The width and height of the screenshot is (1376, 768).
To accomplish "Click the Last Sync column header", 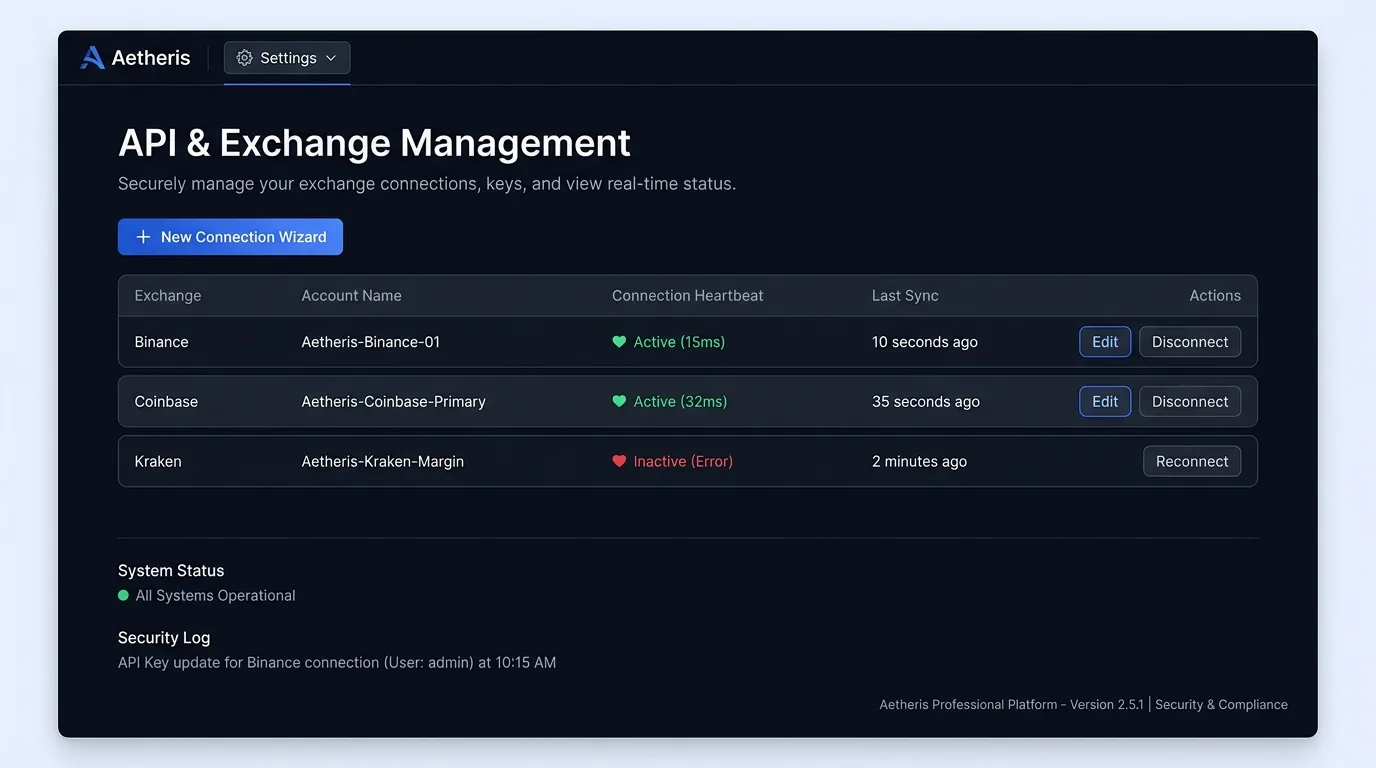I will (x=905, y=296).
